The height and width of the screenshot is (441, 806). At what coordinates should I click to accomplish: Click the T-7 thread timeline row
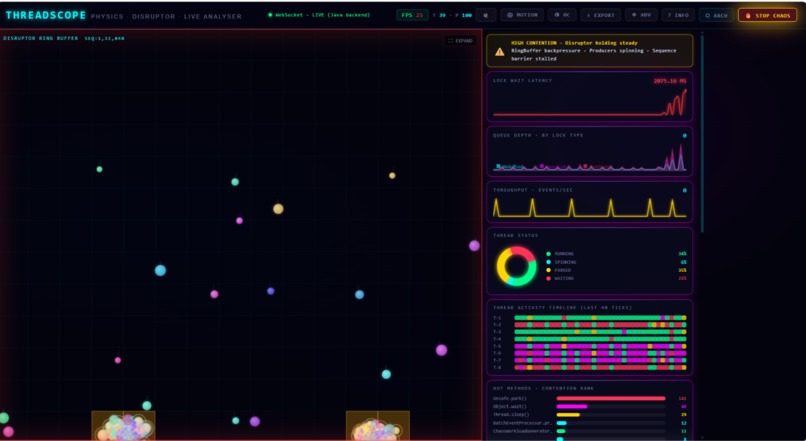pos(590,360)
